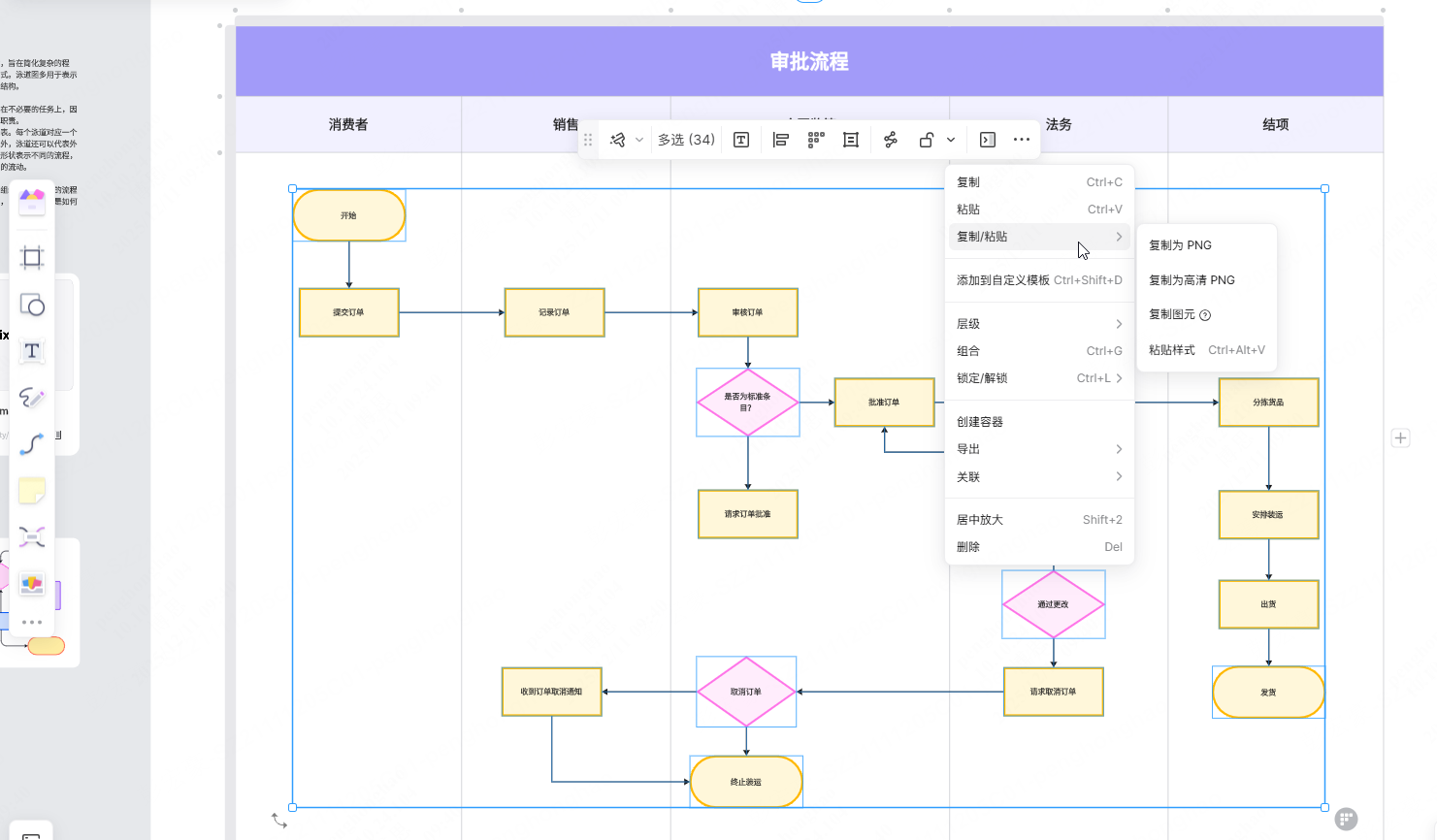Select the 安排装运 flowchart box
The width and height of the screenshot is (1437, 840).
pos(1268,515)
